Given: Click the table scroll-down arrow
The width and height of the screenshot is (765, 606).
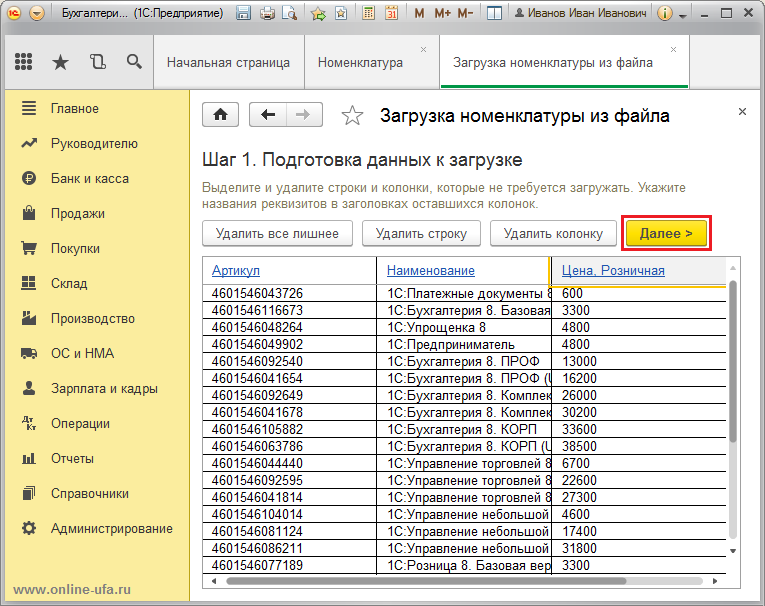Looking at the screenshot, I should point(733,551).
